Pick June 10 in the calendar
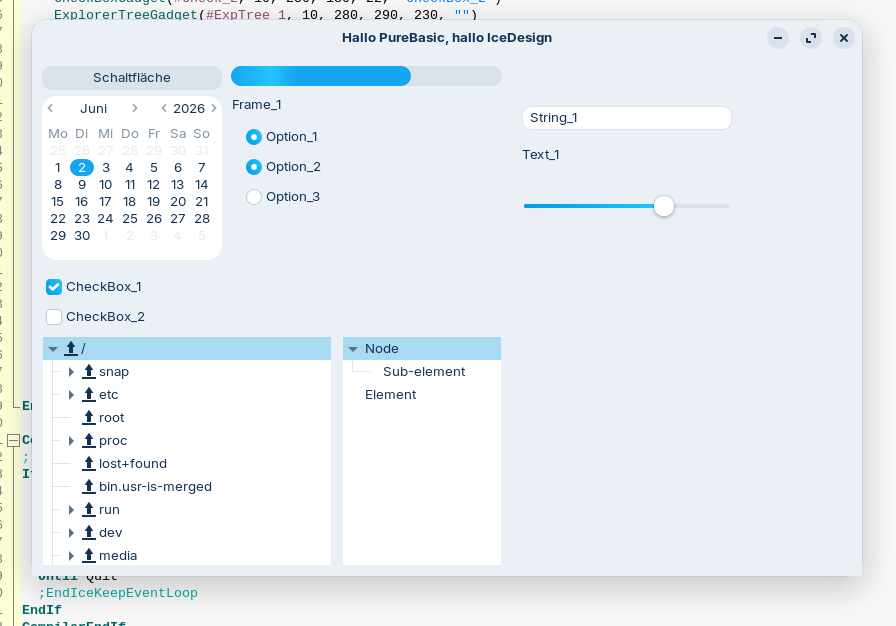 point(106,185)
